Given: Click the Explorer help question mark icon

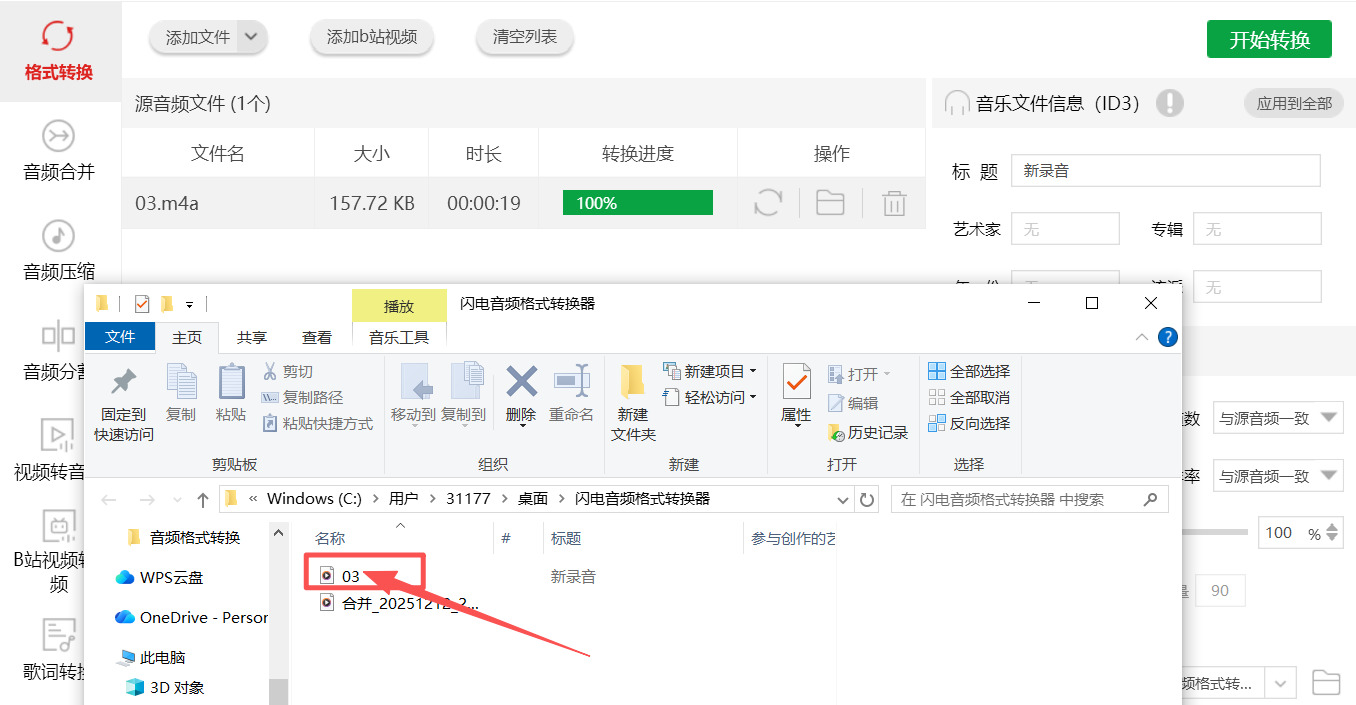Looking at the screenshot, I should [x=1167, y=337].
